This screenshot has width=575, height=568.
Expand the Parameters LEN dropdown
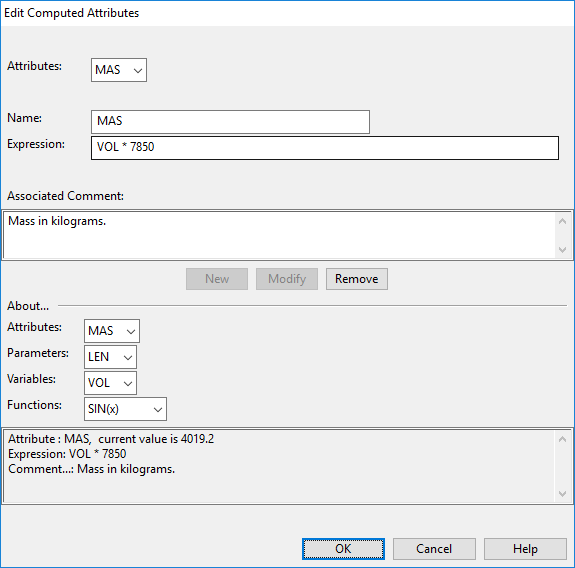pyautogui.click(x=110, y=357)
